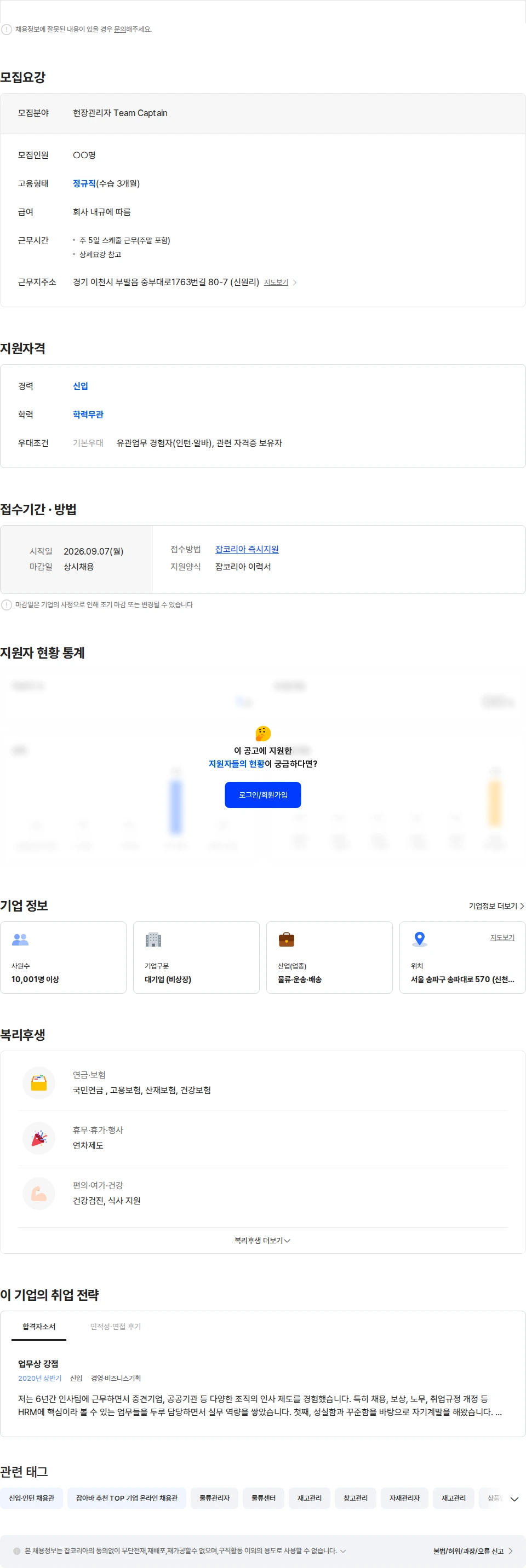Select the 합격자소서 tab
526x1568 pixels.
coord(39,1327)
